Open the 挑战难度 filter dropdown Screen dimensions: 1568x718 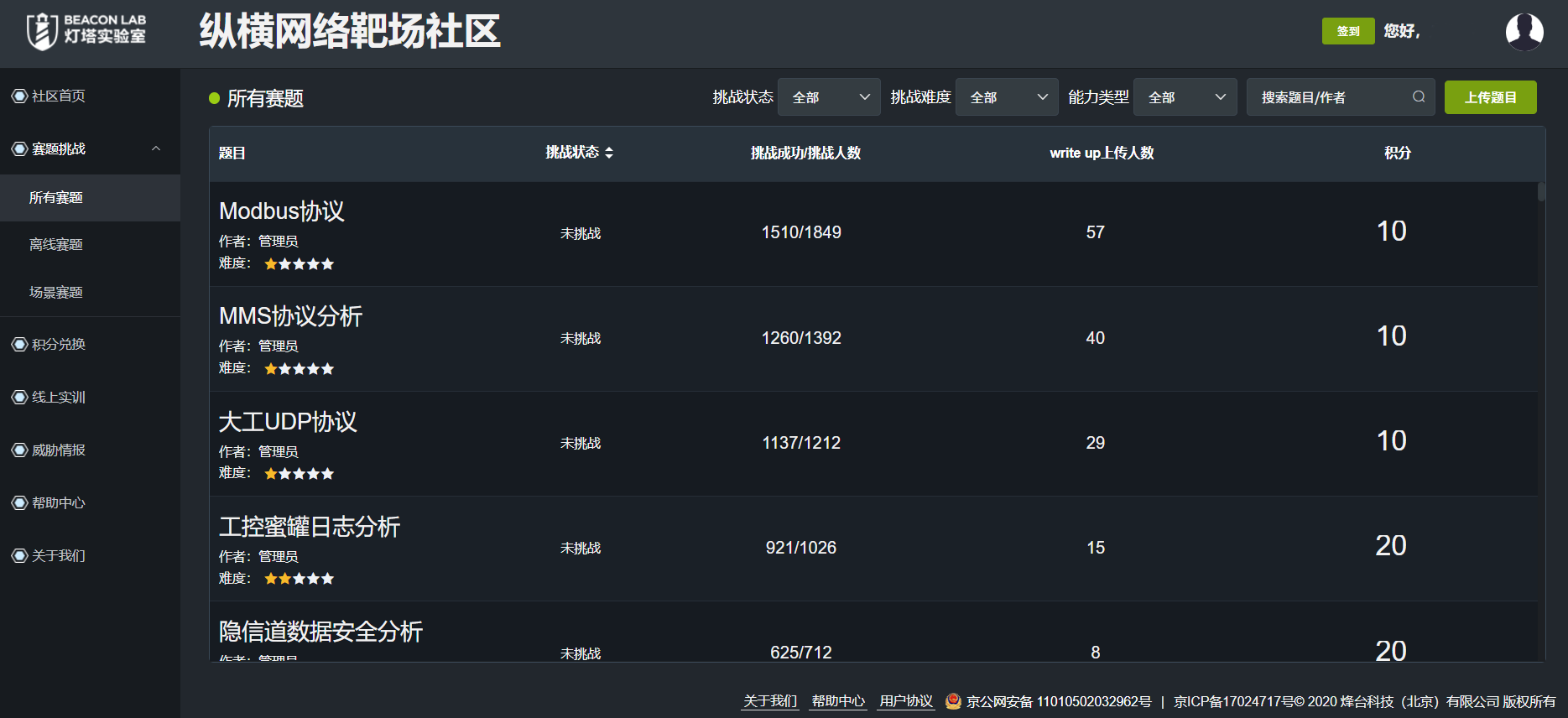pyautogui.click(x=1007, y=97)
